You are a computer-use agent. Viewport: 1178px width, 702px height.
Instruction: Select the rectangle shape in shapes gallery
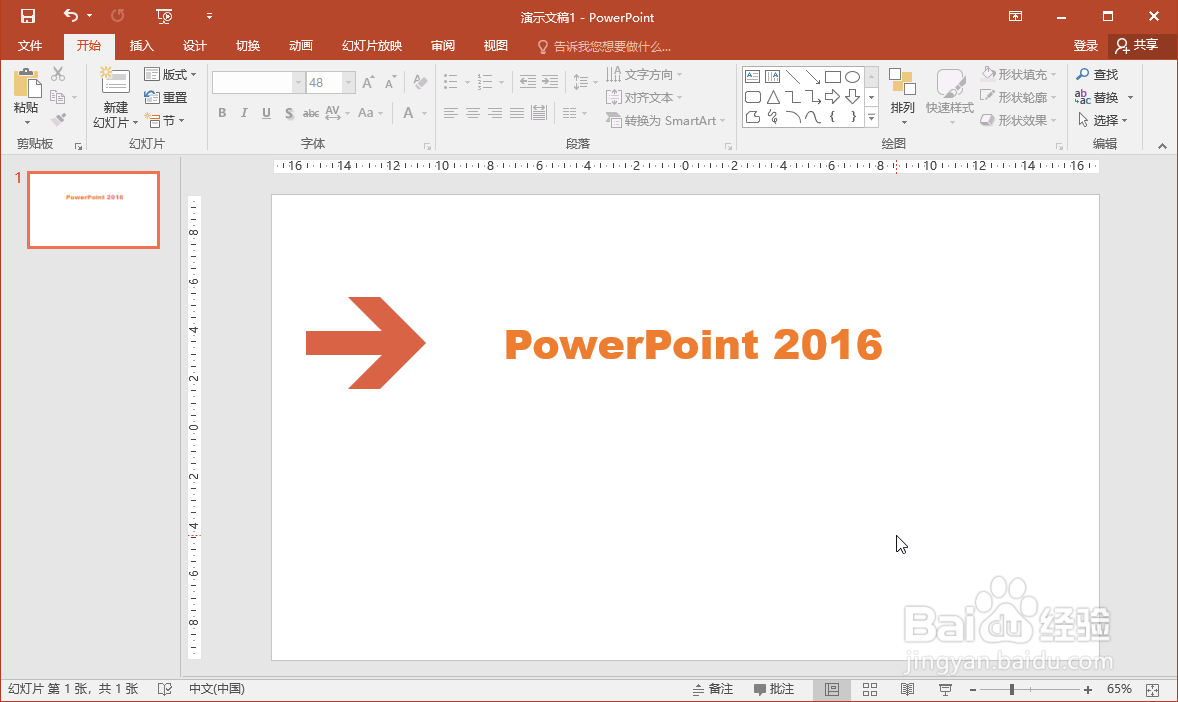coord(832,77)
